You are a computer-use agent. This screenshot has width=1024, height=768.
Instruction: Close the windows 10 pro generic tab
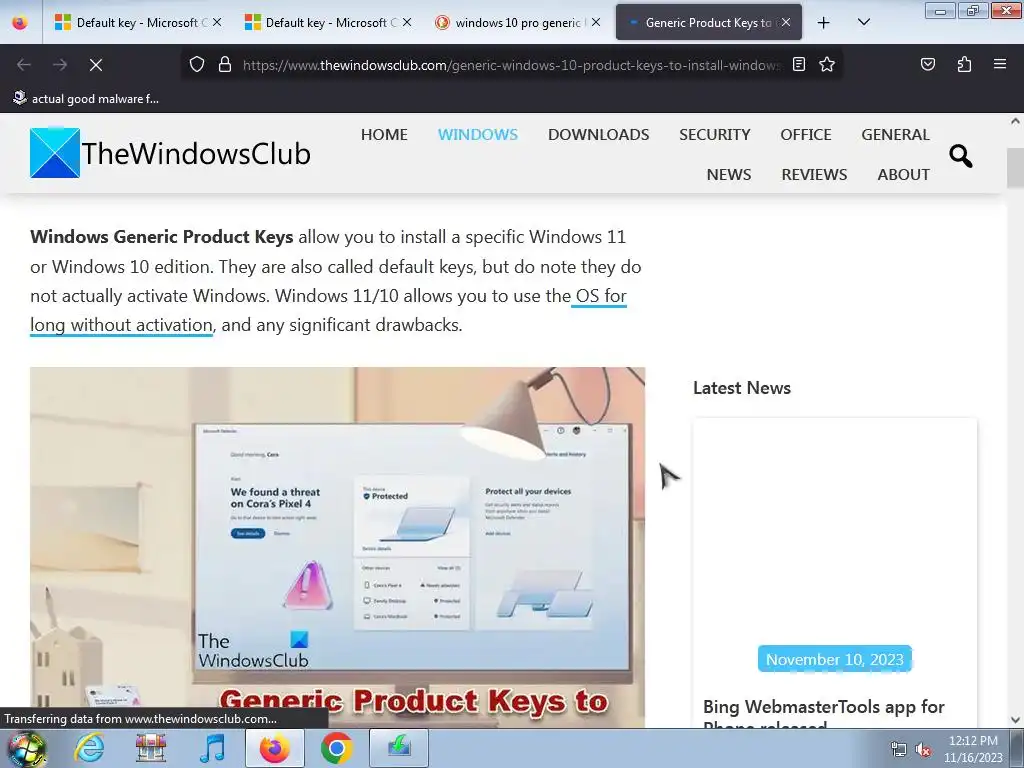coord(596,23)
